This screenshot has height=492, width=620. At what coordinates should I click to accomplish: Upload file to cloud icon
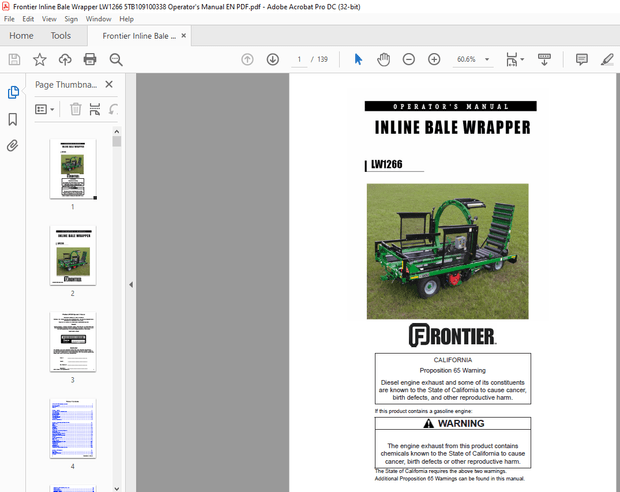(65, 60)
